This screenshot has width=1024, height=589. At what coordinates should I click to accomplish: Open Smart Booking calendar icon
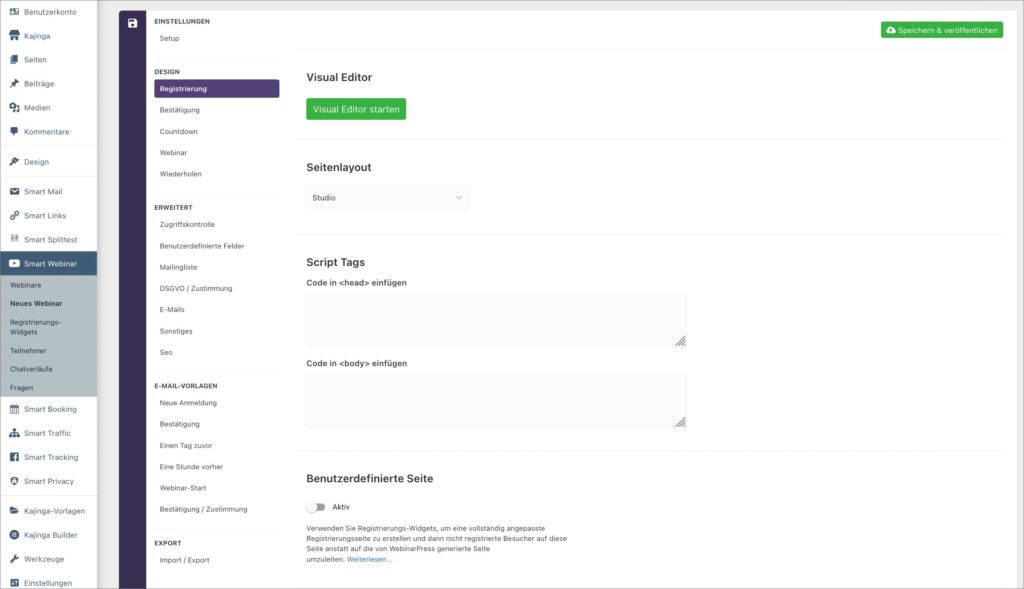[14, 409]
